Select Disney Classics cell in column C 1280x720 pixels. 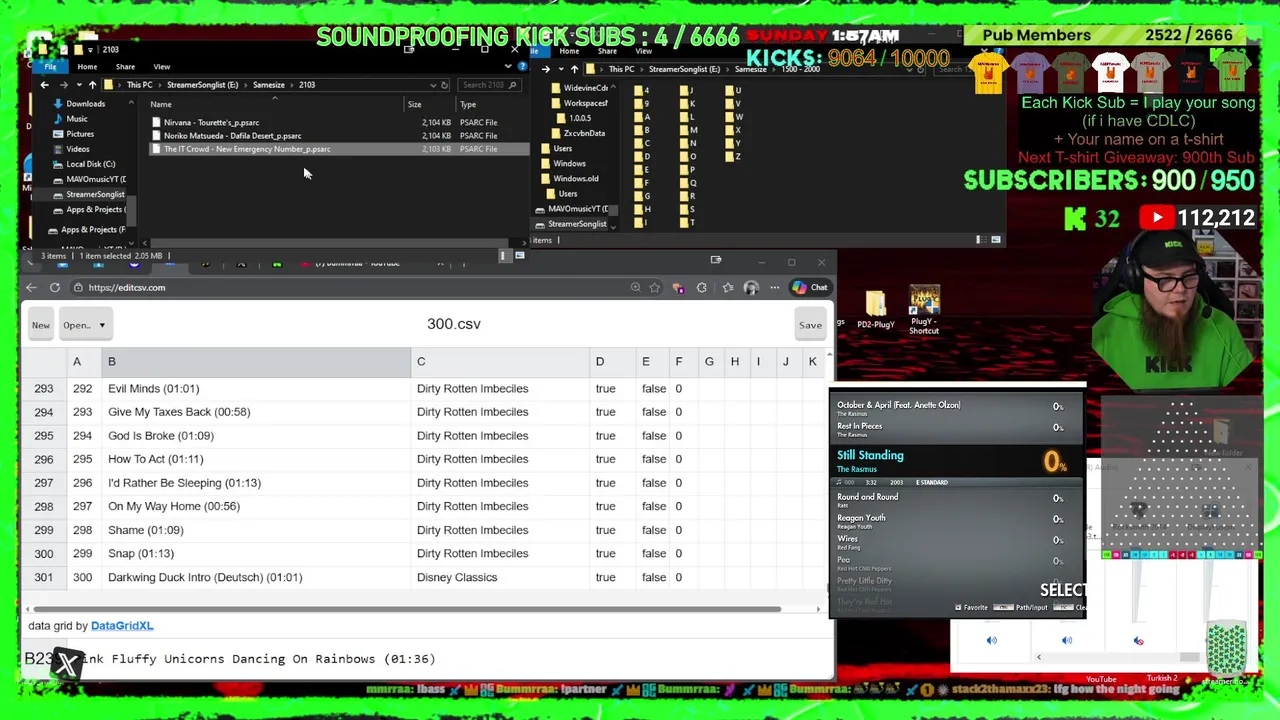click(x=500, y=577)
